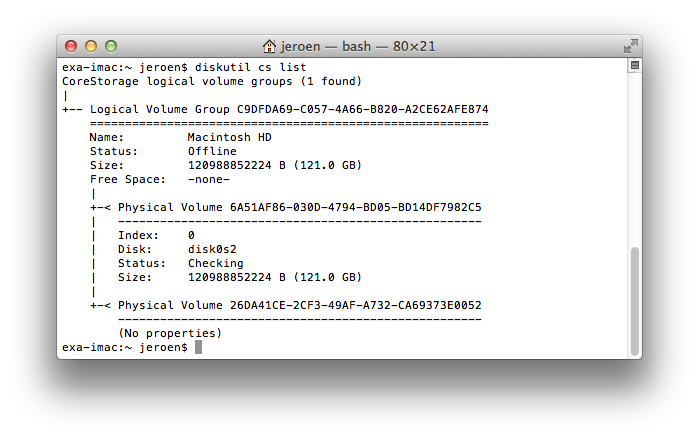Click the 'Checking' status value
This screenshot has height=438, width=699.
pyautogui.click(x=216, y=263)
